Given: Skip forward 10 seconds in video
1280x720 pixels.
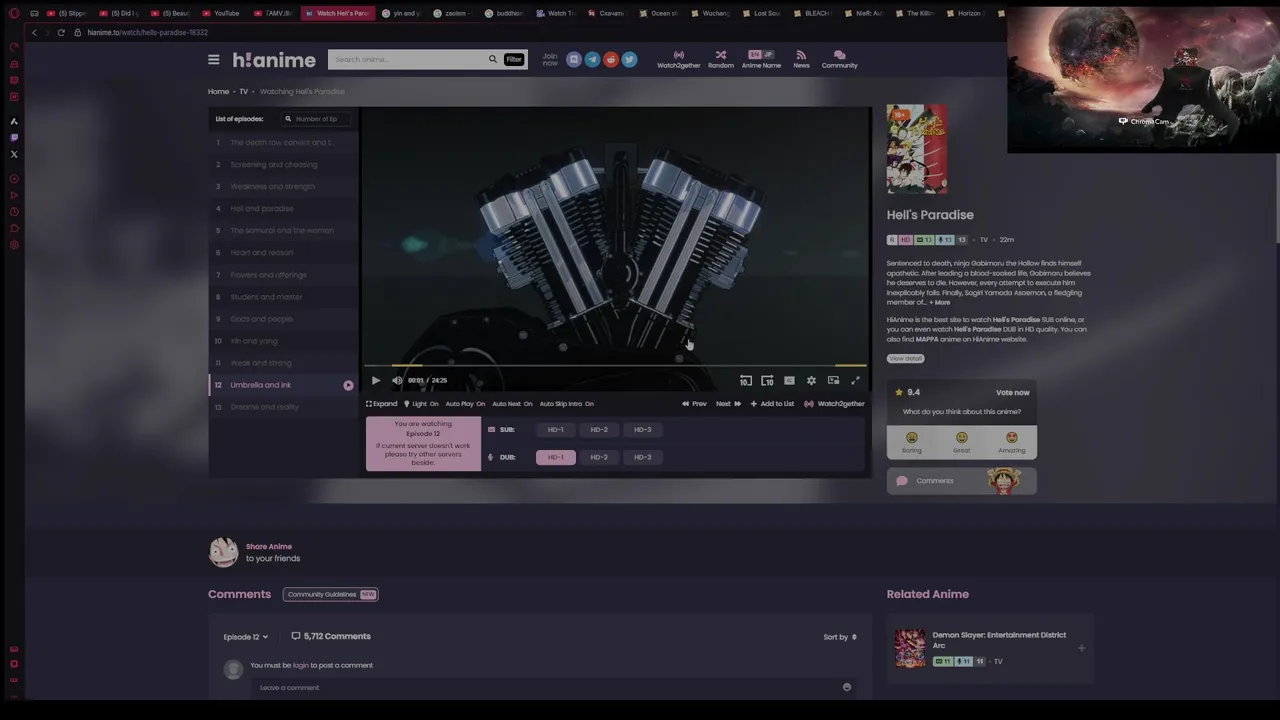Looking at the screenshot, I should click(x=767, y=380).
